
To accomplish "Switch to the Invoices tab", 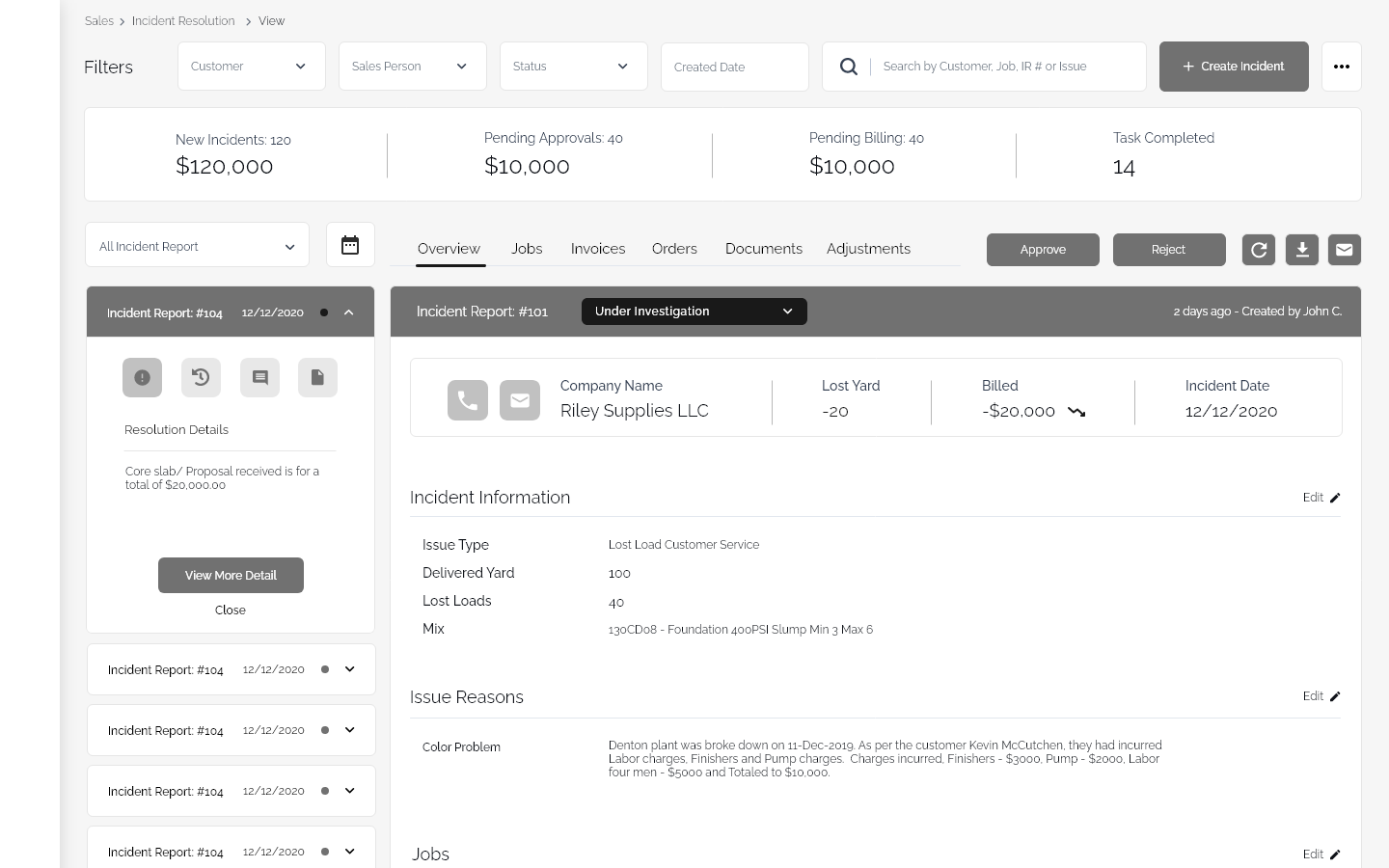I will coord(598,249).
